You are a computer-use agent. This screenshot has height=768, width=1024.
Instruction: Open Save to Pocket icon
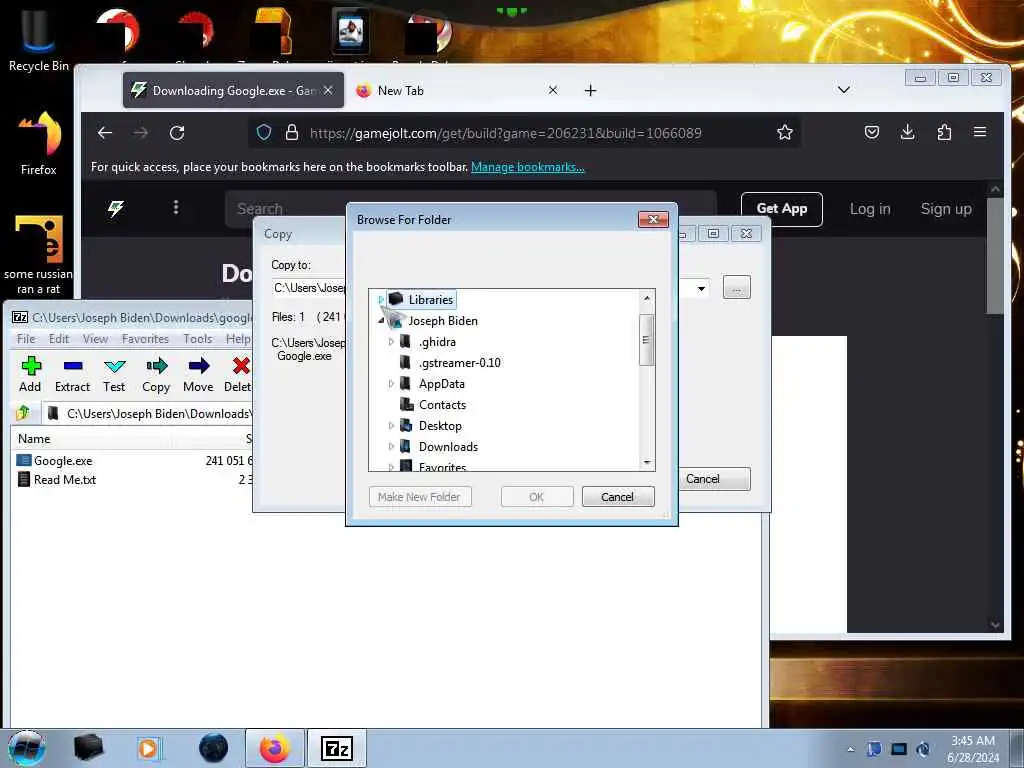tap(871, 133)
